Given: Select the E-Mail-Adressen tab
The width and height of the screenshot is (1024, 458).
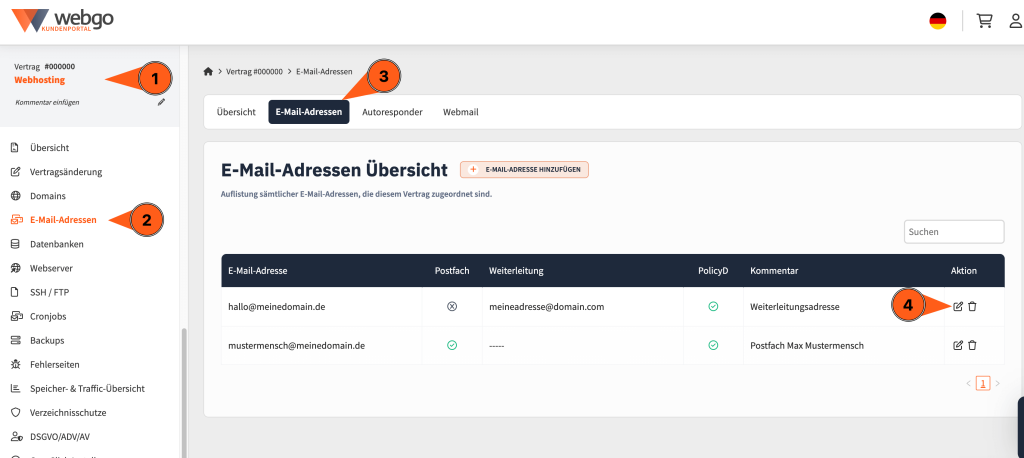Looking at the screenshot, I should coord(309,112).
